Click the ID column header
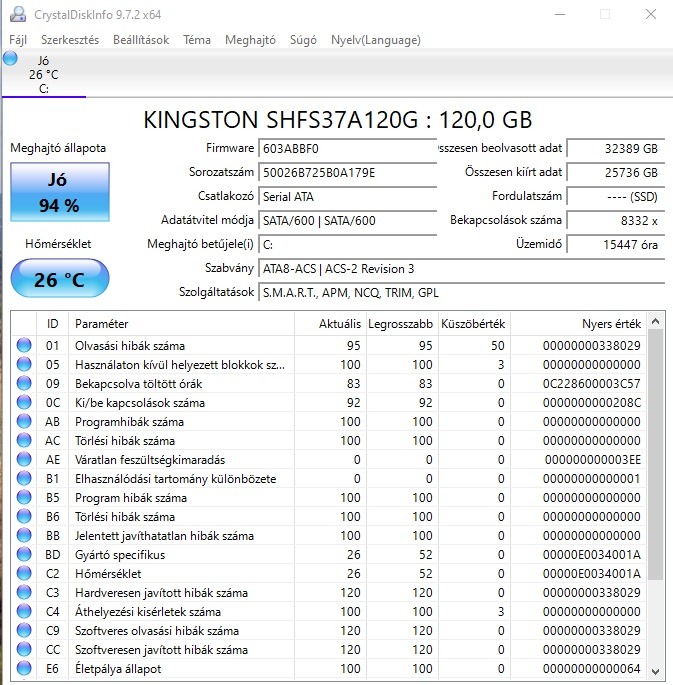Viewport: 673px width, 685px height. (52, 324)
